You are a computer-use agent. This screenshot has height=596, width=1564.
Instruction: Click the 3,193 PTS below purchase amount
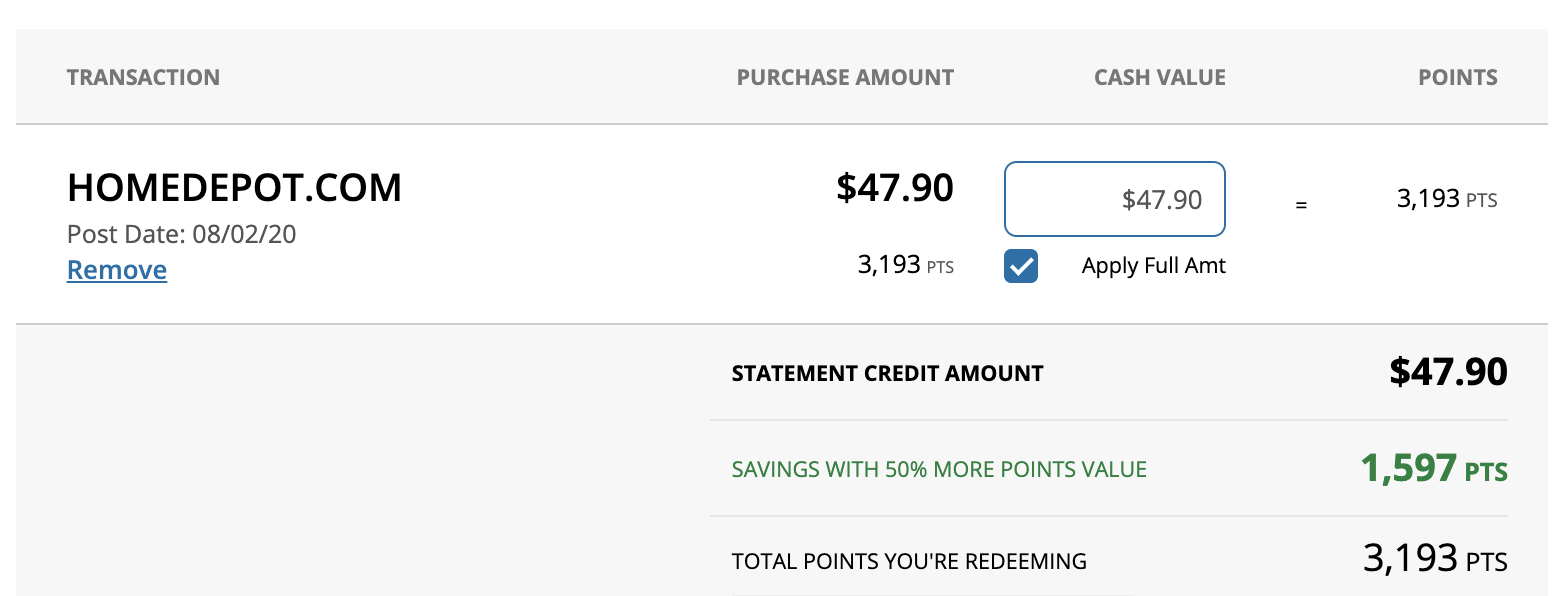pos(905,265)
